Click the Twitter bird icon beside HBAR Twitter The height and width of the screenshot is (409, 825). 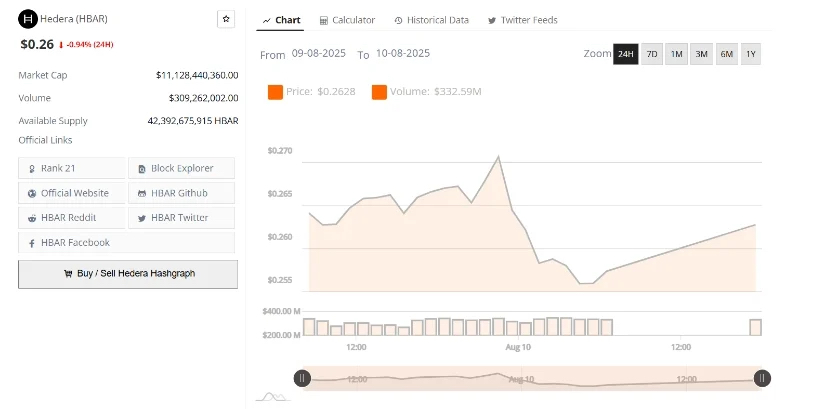coord(142,218)
